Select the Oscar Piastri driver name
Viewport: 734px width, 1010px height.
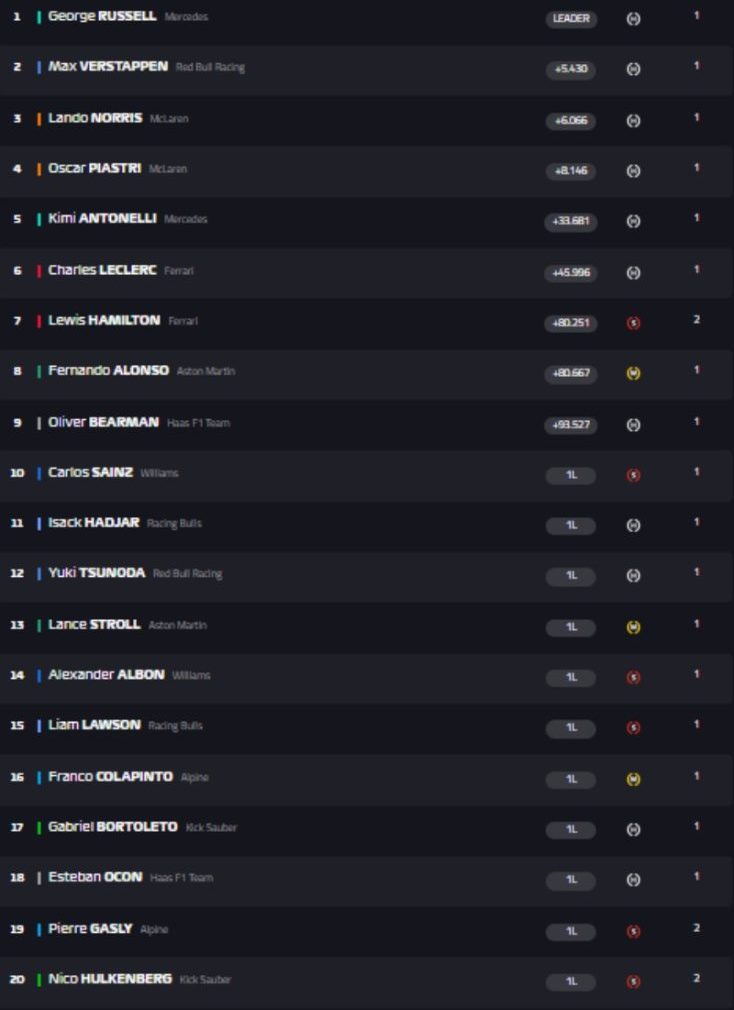[94, 168]
